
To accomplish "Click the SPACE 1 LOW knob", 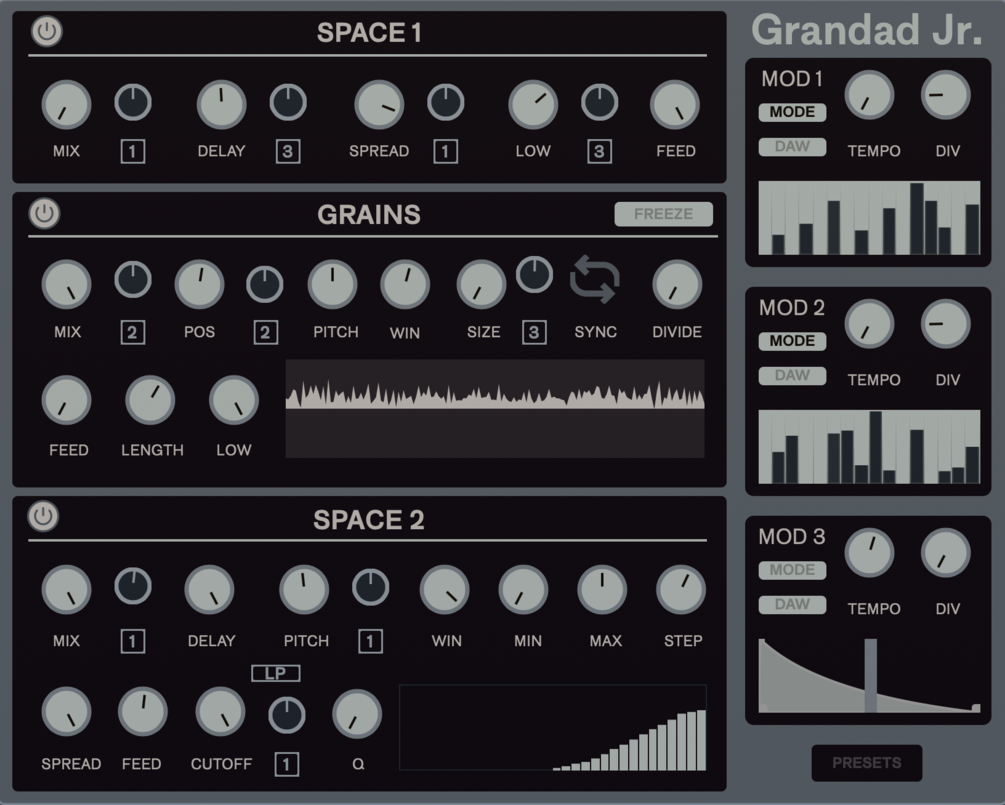I will point(533,104).
